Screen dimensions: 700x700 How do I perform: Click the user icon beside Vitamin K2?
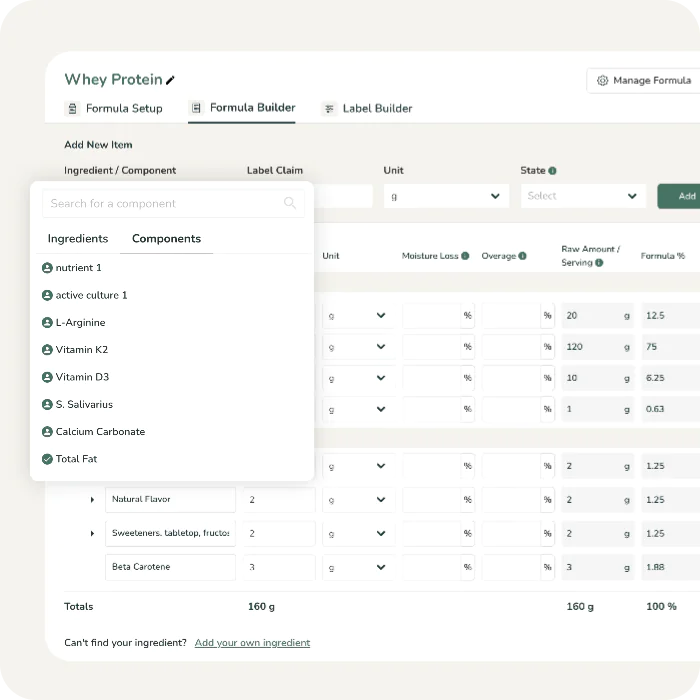tap(47, 350)
